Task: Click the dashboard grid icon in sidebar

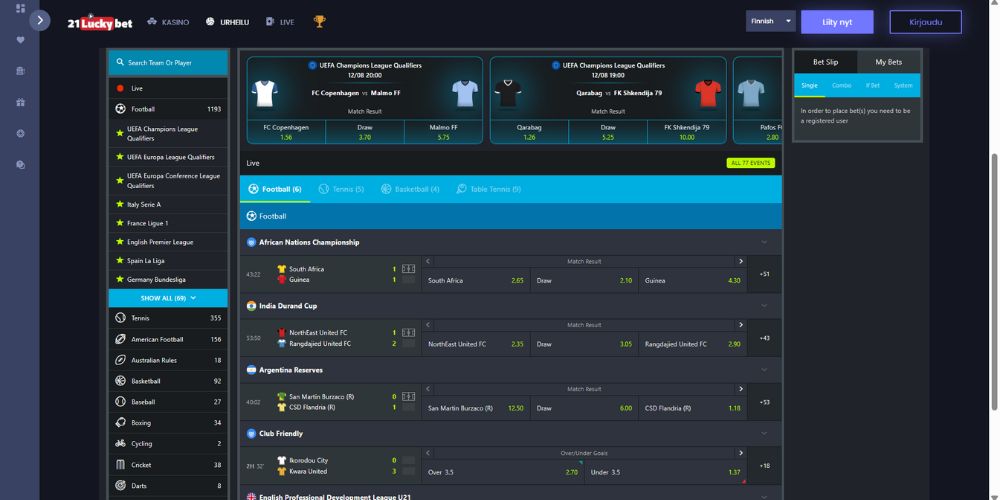Action: [x=20, y=8]
